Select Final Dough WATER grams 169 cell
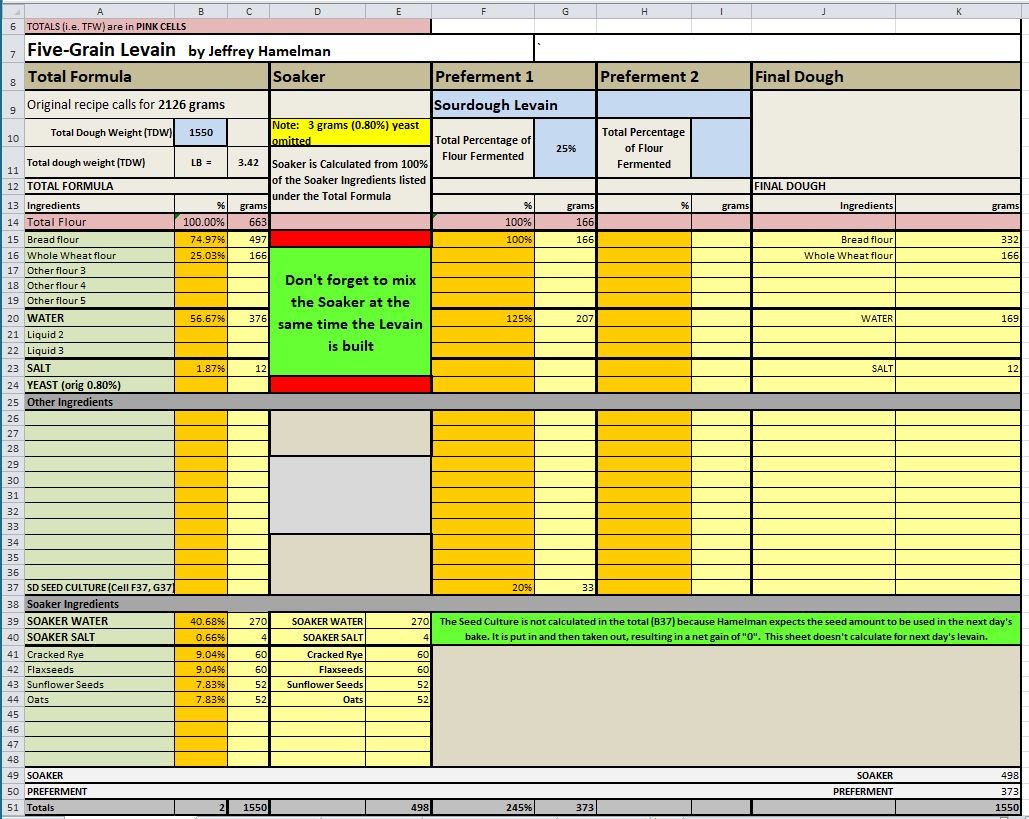The image size is (1029, 819). pyautogui.click(x=957, y=318)
